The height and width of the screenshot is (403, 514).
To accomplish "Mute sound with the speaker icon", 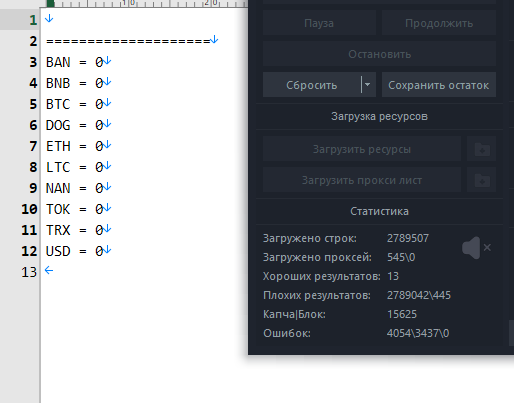I will (476, 248).
